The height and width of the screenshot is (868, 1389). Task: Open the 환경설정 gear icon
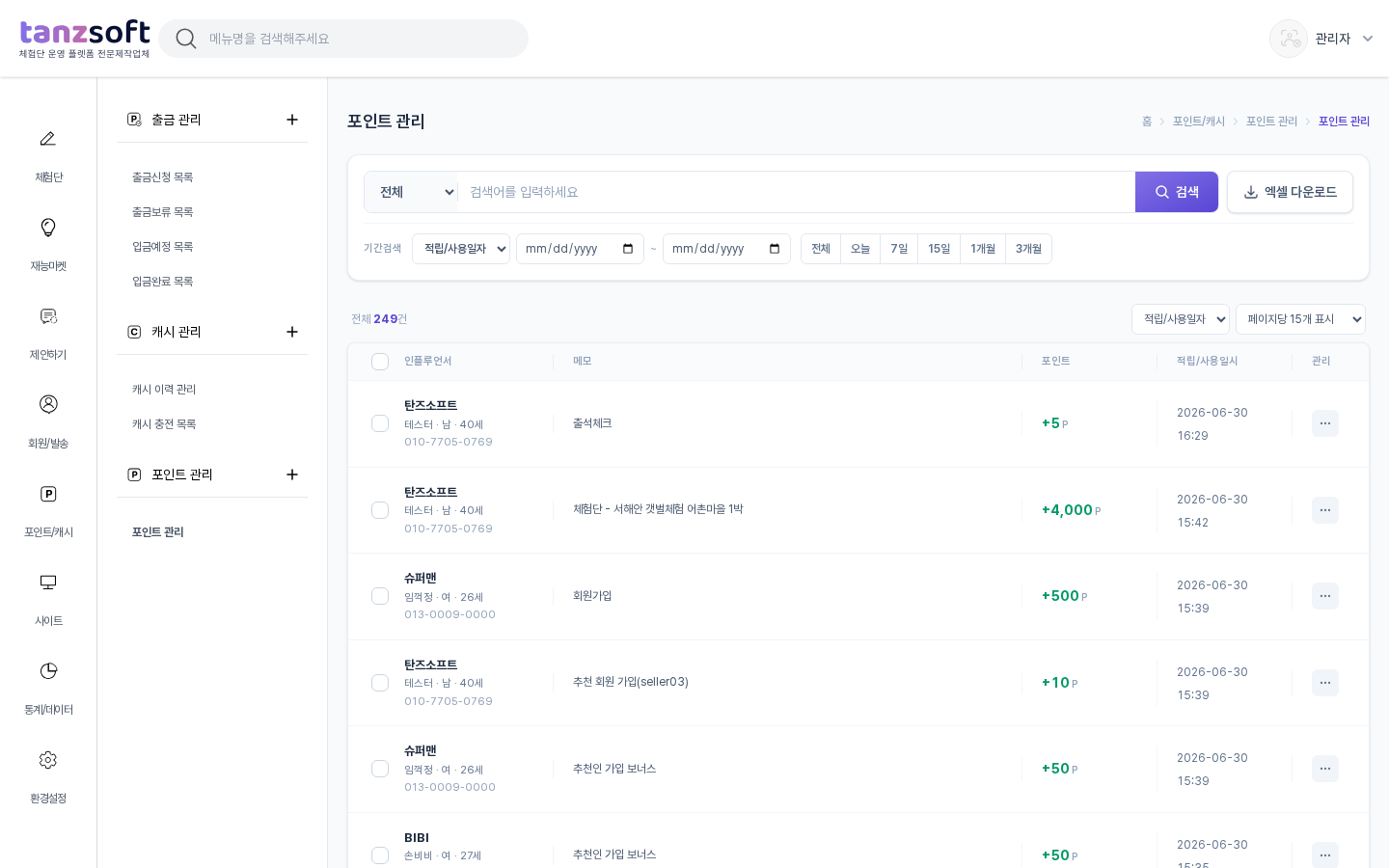pyautogui.click(x=47, y=760)
